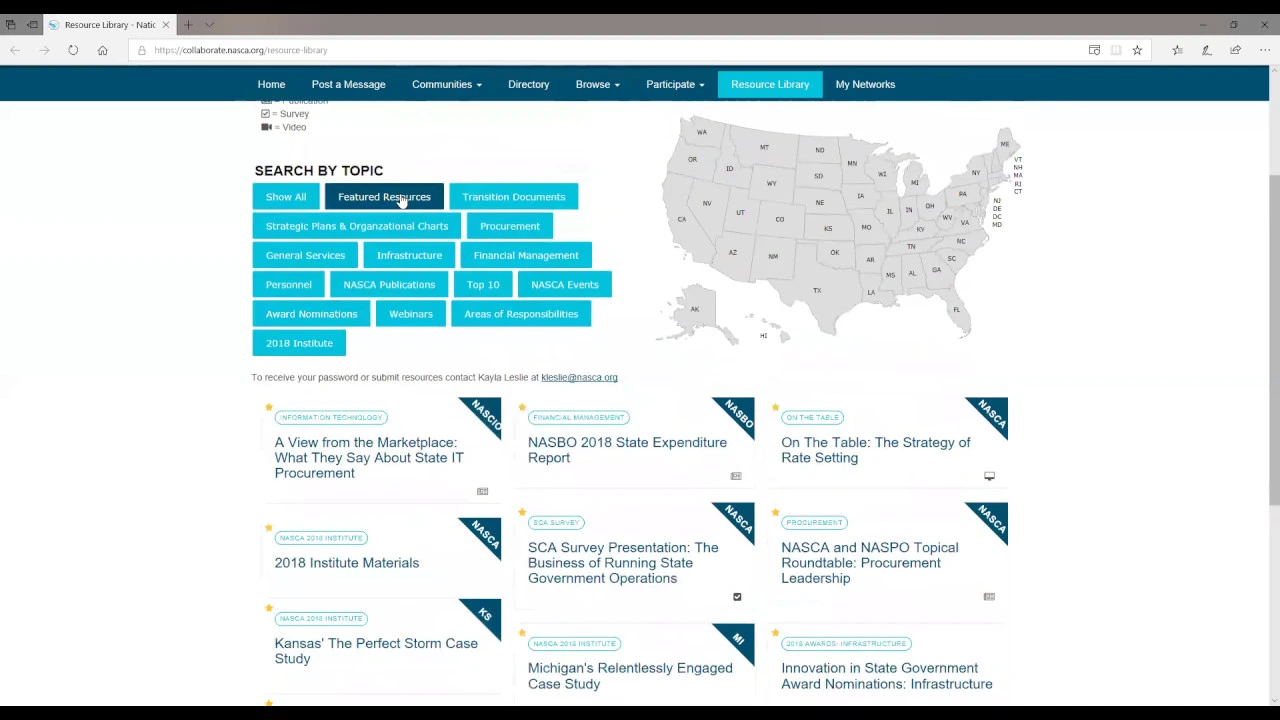Click the star on NASBO Expenditure Report card
Image resolution: width=1280 pixels, height=720 pixels.
point(522,407)
